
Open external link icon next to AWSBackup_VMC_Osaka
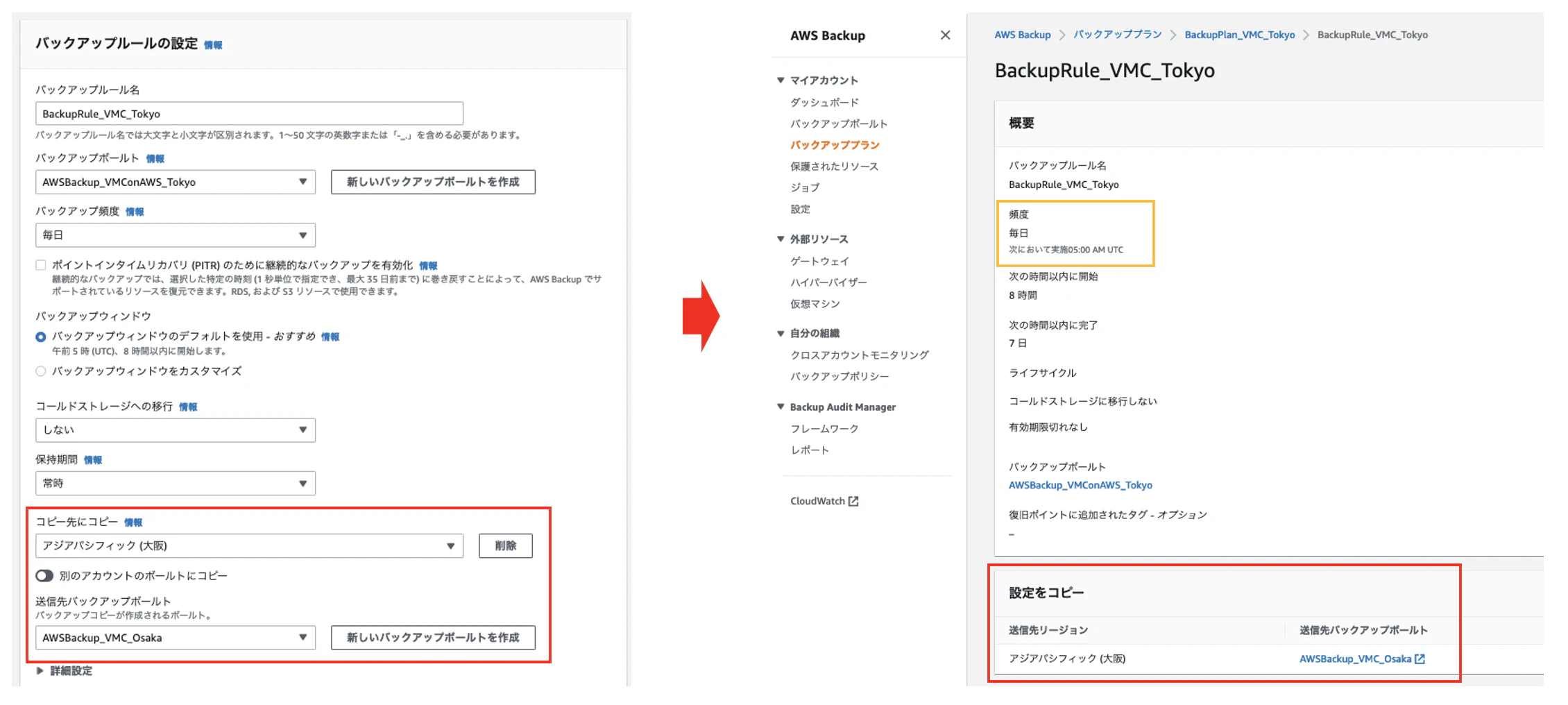coord(1420,659)
